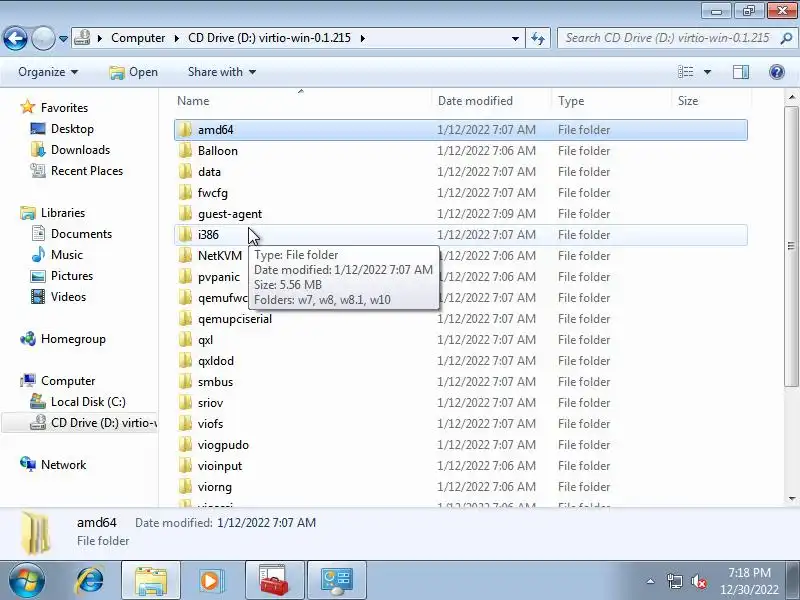This screenshot has height=600, width=800.
Task: Open Desktop in the navigation pane
Action: click(72, 129)
